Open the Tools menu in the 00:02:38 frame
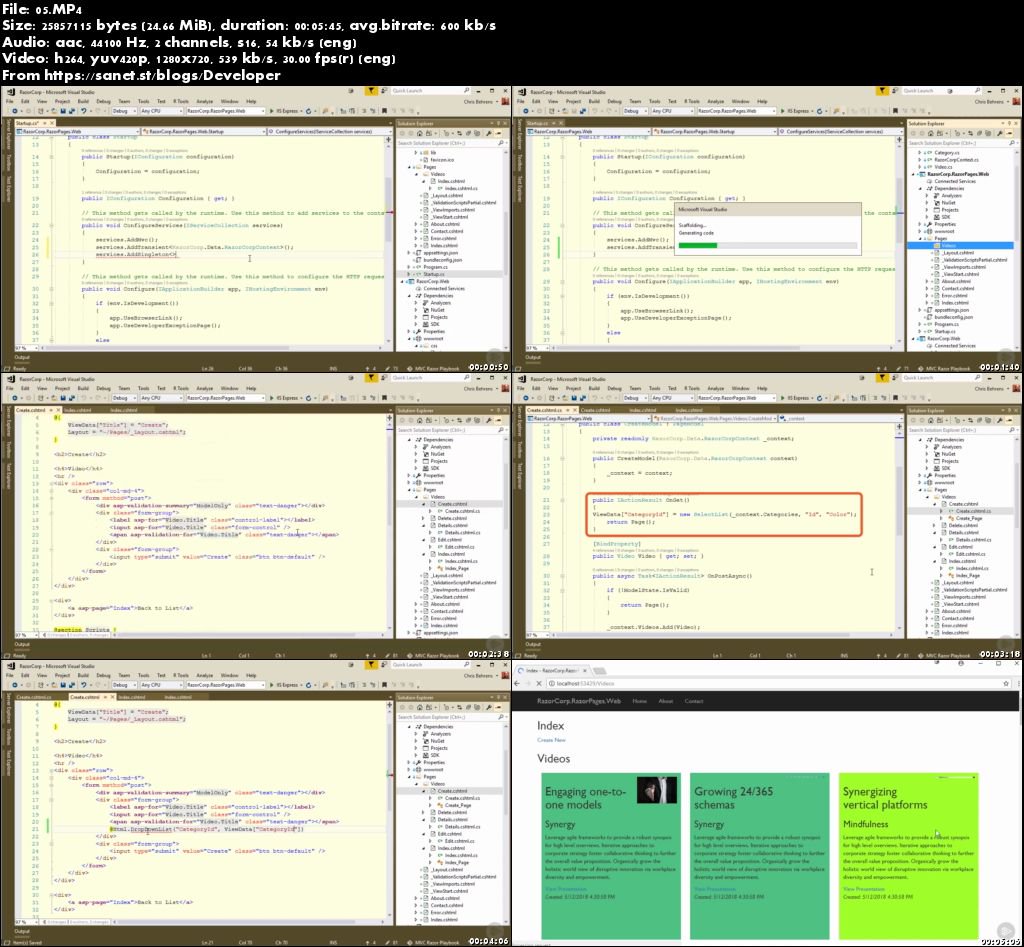 click(x=144, y=389)
